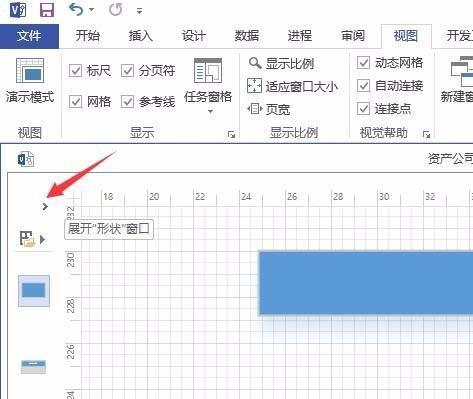The width and height of the screenshot is (473, 399).
Task: Switch to the 审阅 tab
Action: [353, 36]
